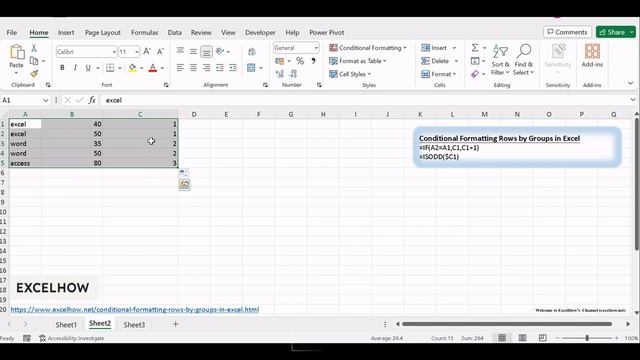Open the Page Layout tab

[x=102, y=32]
